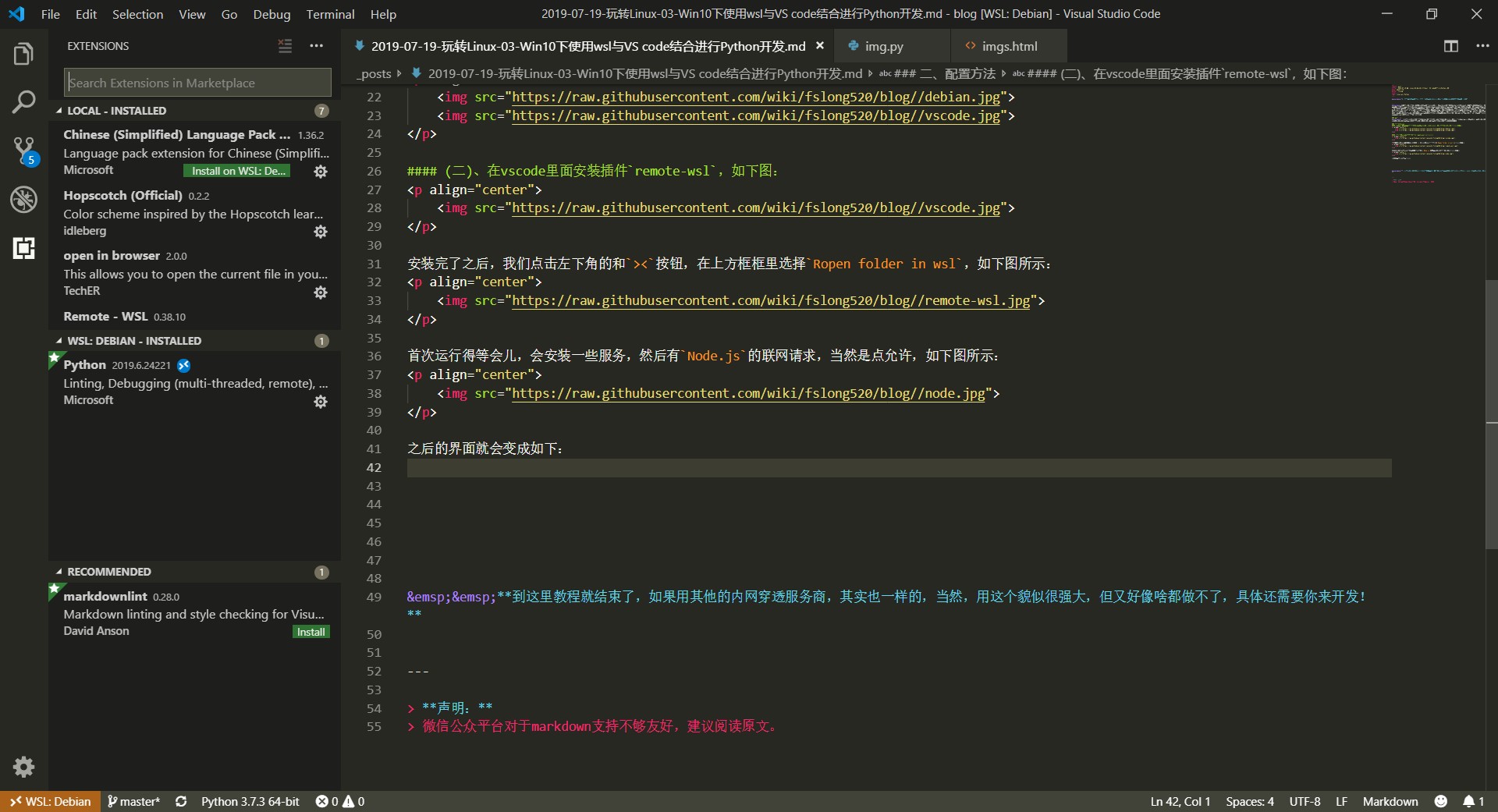Open errors and warnings count in status bar
Viewport: 1498px width, 812px height.
340,801
